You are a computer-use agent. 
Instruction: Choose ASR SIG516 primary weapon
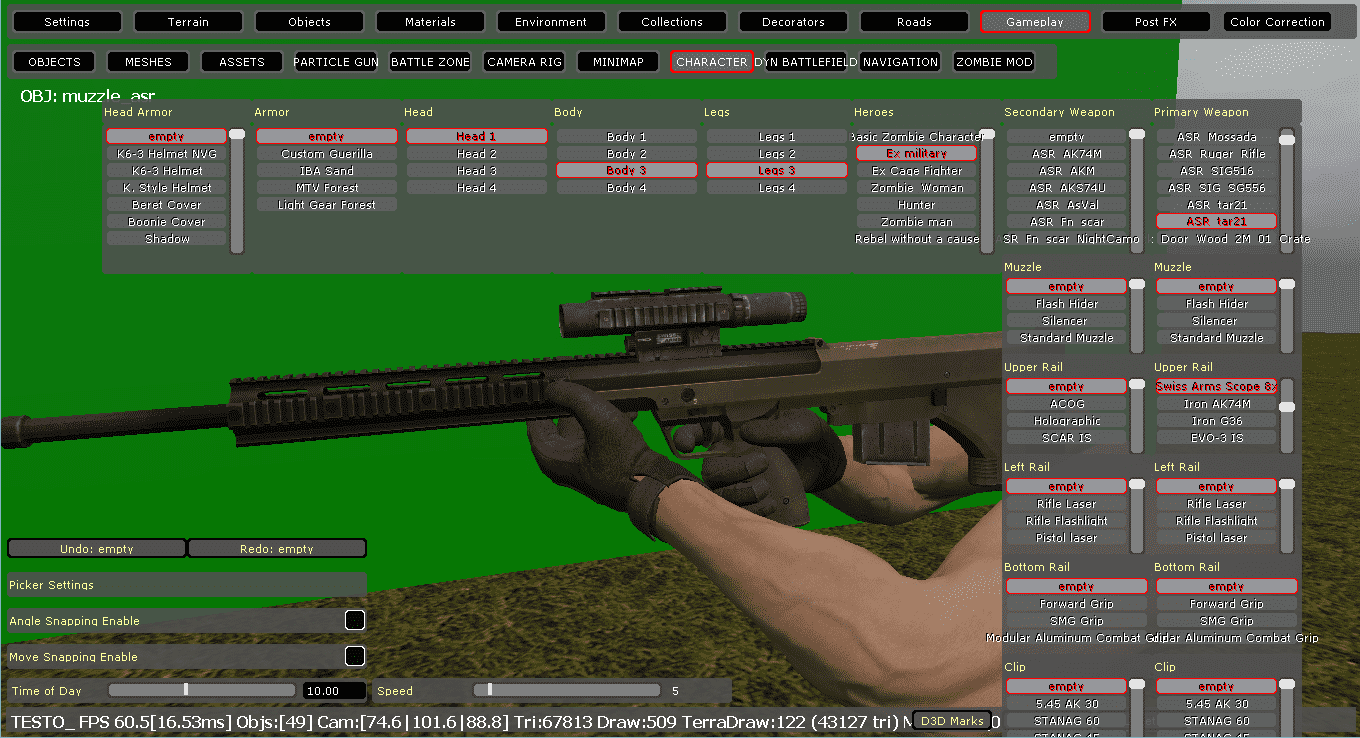(x=1217, y=171)
